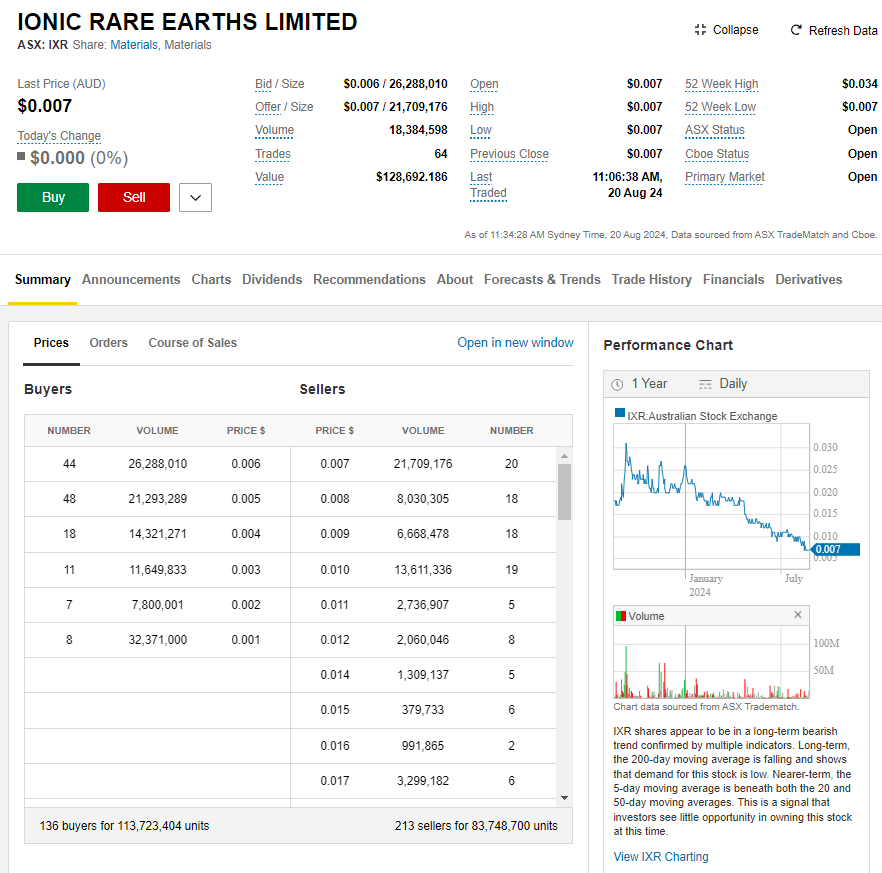Click buyer price 0.005 cell

[246, 499]
